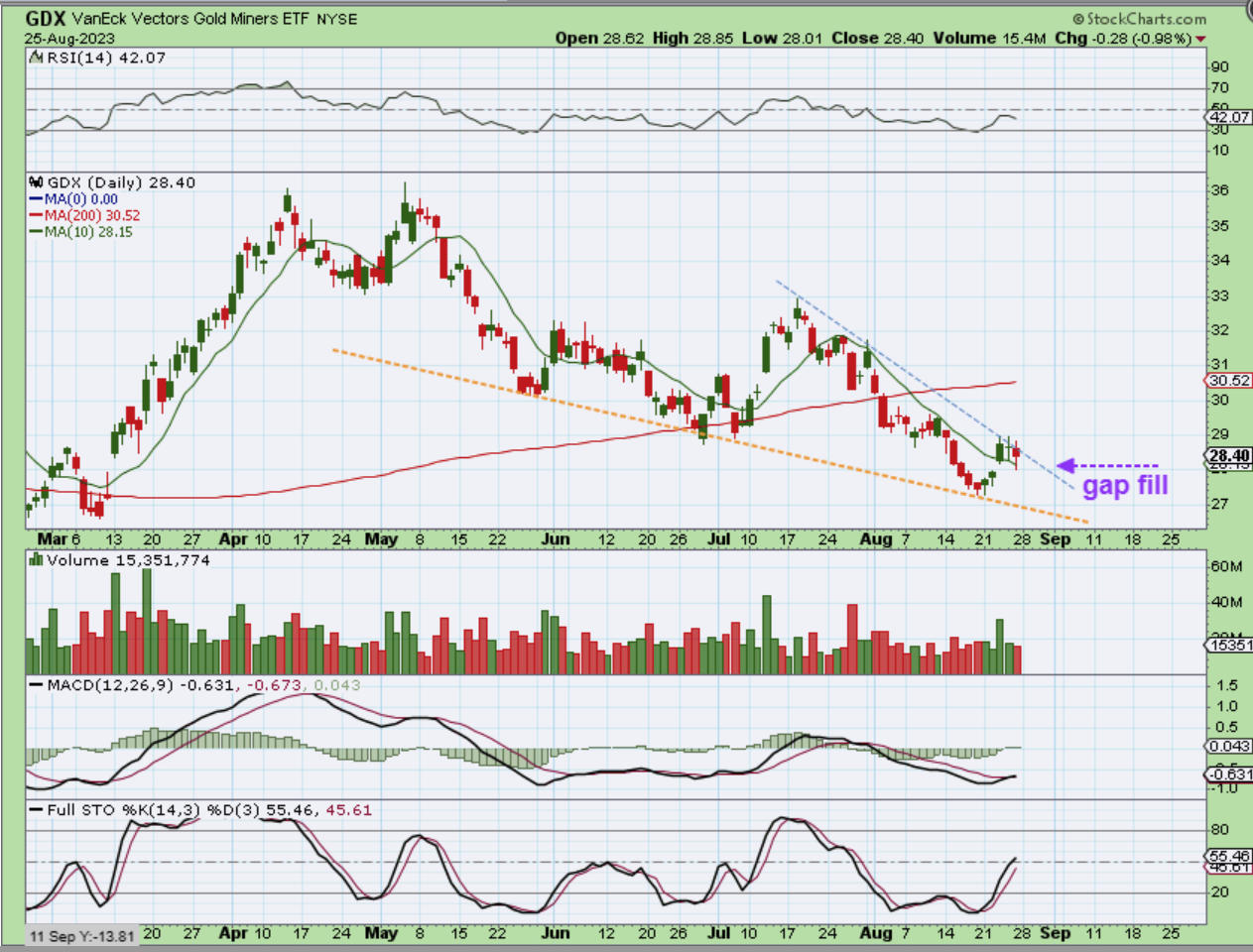Image resolution: width=1253 pixels, height=952 pixels.
Task: Click the Volume 15.4M header value
Action: click(x=989, y=38)
